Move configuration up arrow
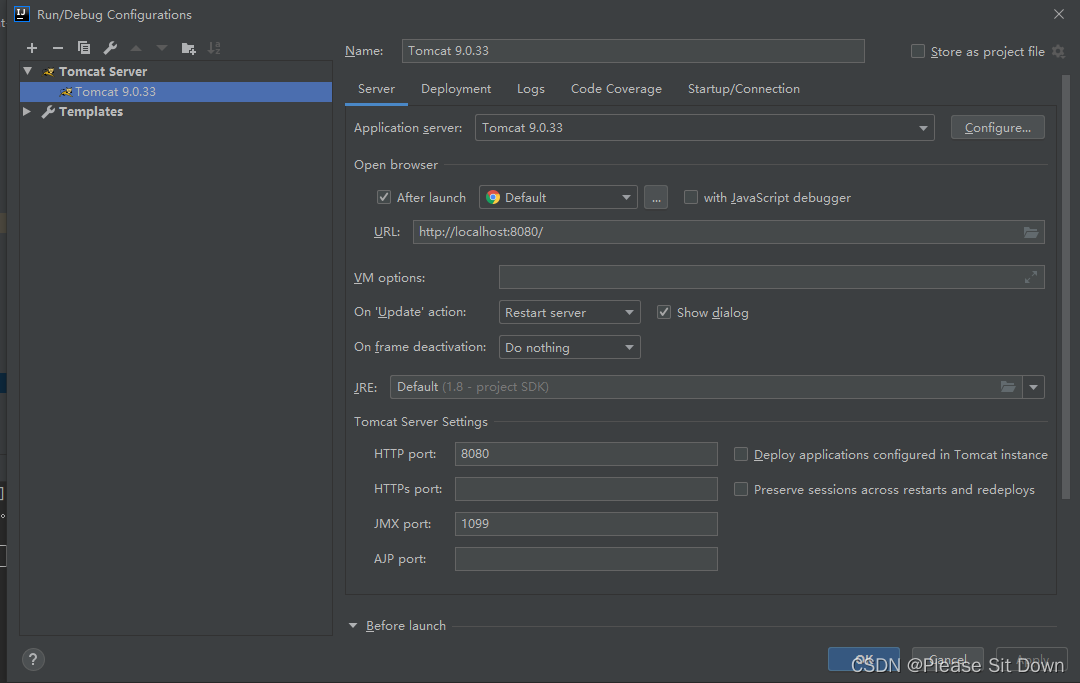This screenshot has height=683, width=1080. (x=136, y=48)
